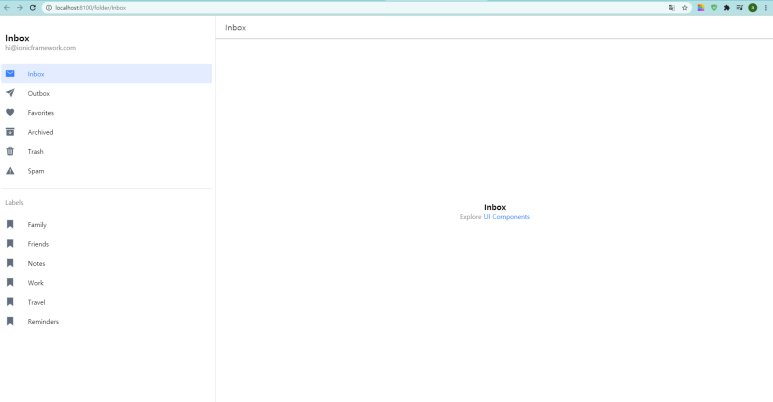Click the Favorites heart icon
This screenshot has height=402, width=773.
(x=10, y=112)
